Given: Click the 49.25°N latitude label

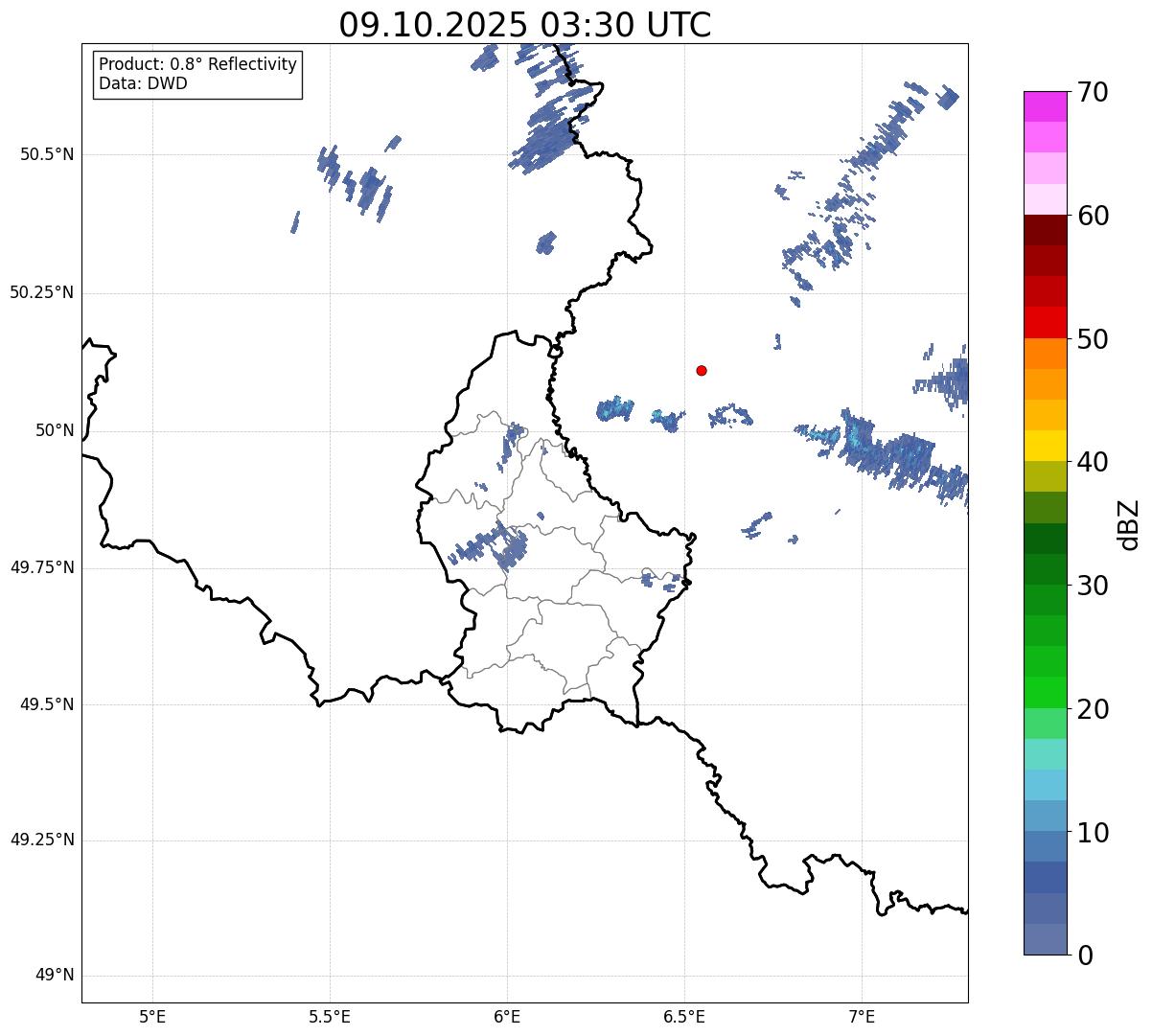Looking at the screenshot, I should point(42,840).
